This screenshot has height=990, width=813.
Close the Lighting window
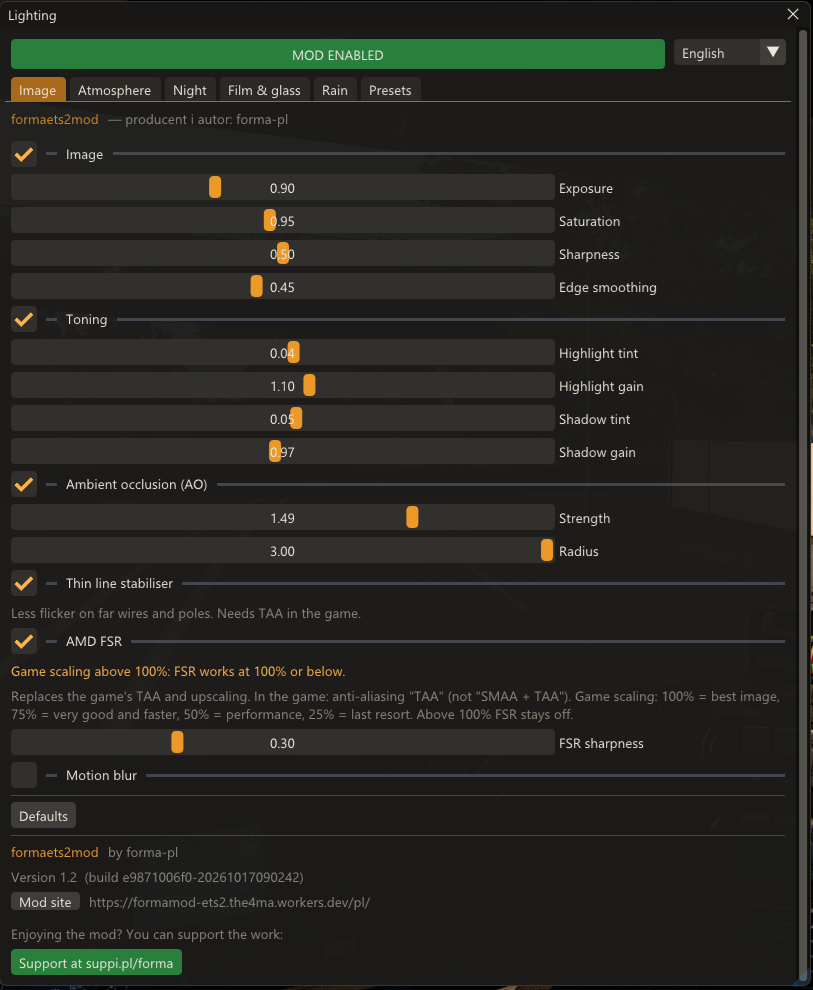coord(793,15)
